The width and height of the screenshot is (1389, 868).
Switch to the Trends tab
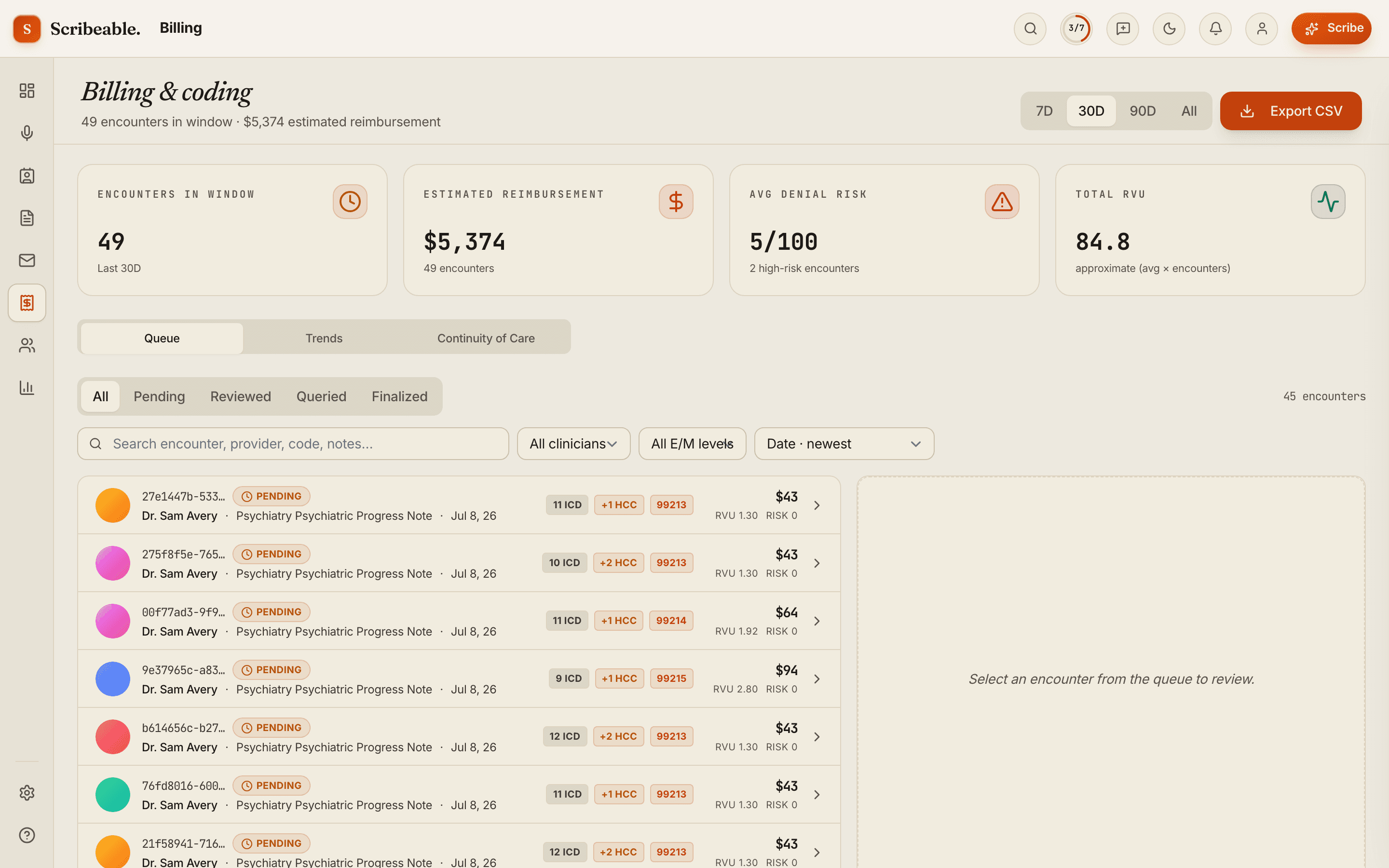(x=324, y=338)
